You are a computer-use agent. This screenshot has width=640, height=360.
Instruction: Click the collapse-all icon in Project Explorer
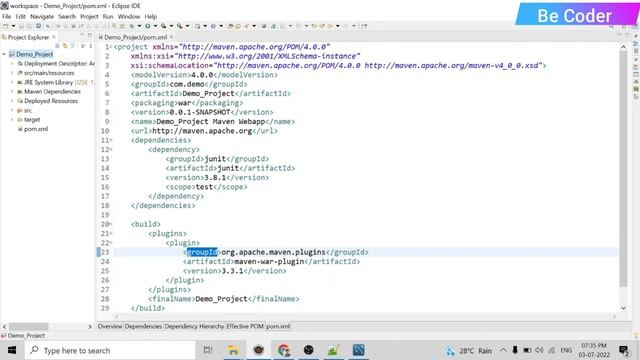[x=58, y=46]
